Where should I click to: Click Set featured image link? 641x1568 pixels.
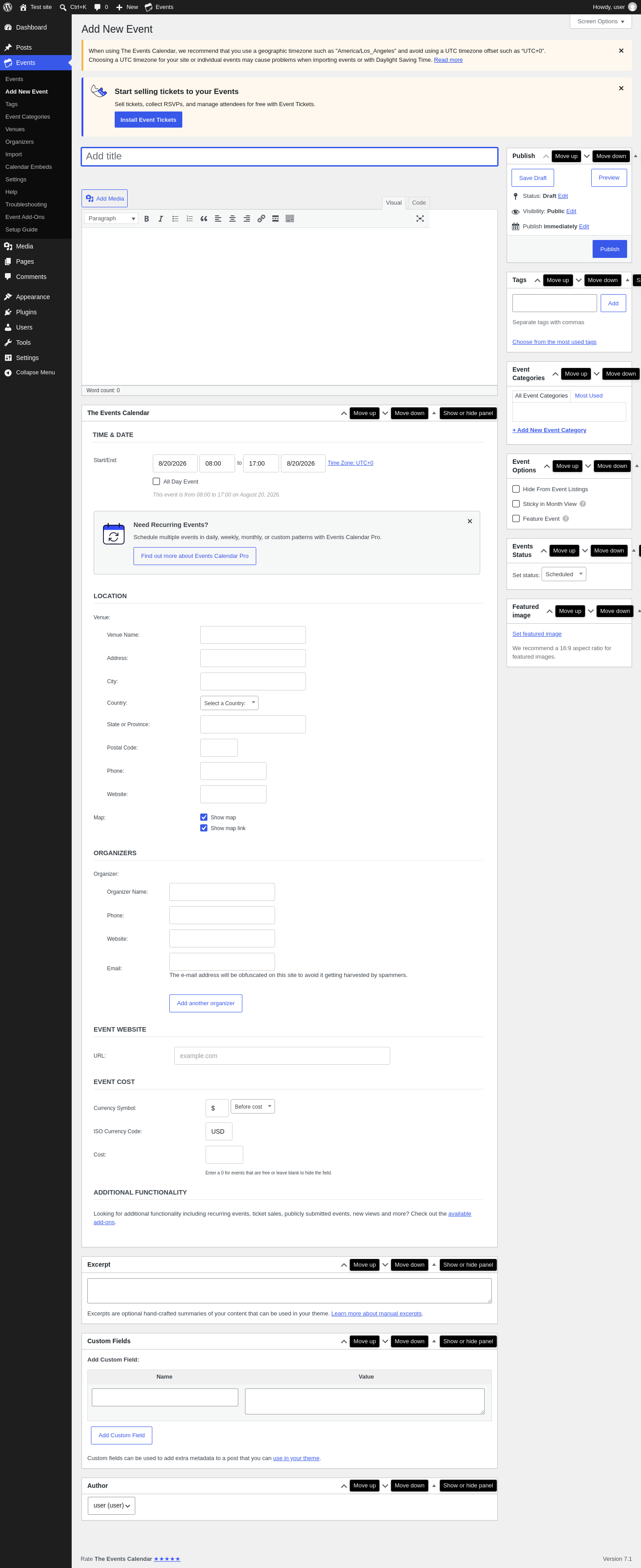[x=537, y=634]
